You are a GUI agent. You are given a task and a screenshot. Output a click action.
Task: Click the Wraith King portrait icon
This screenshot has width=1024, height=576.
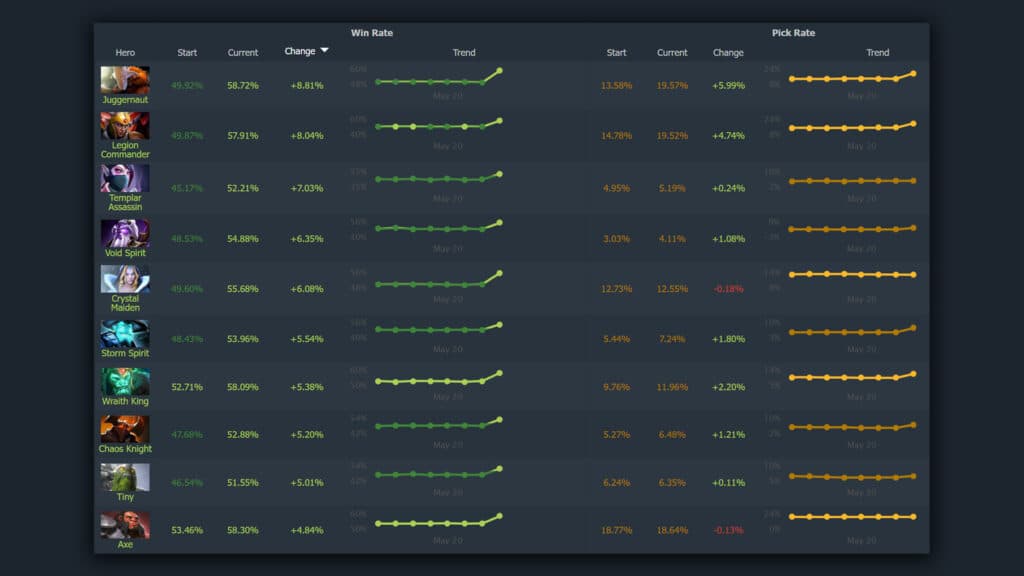pyautogui.click(x=124, y=379)
